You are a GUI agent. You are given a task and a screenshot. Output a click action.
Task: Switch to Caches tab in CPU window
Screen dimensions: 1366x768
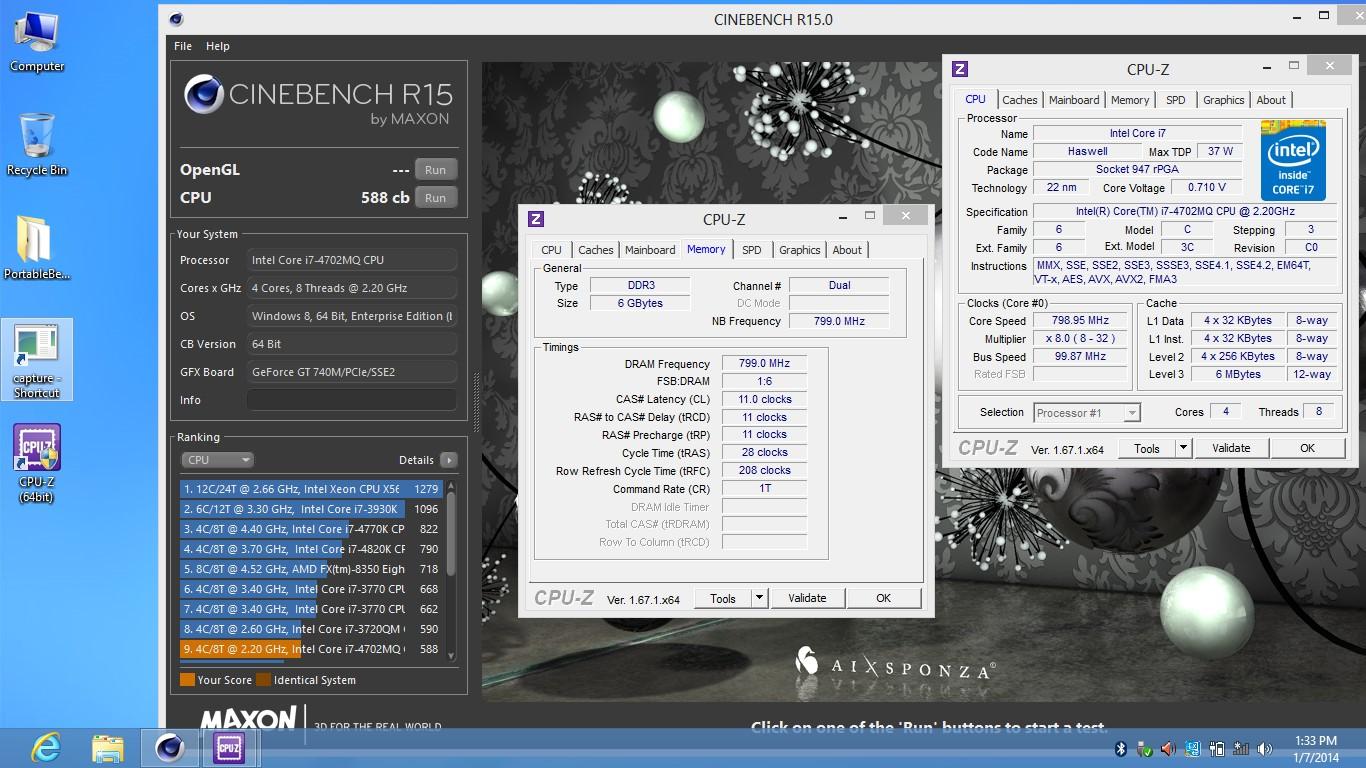coord(1020,100)
